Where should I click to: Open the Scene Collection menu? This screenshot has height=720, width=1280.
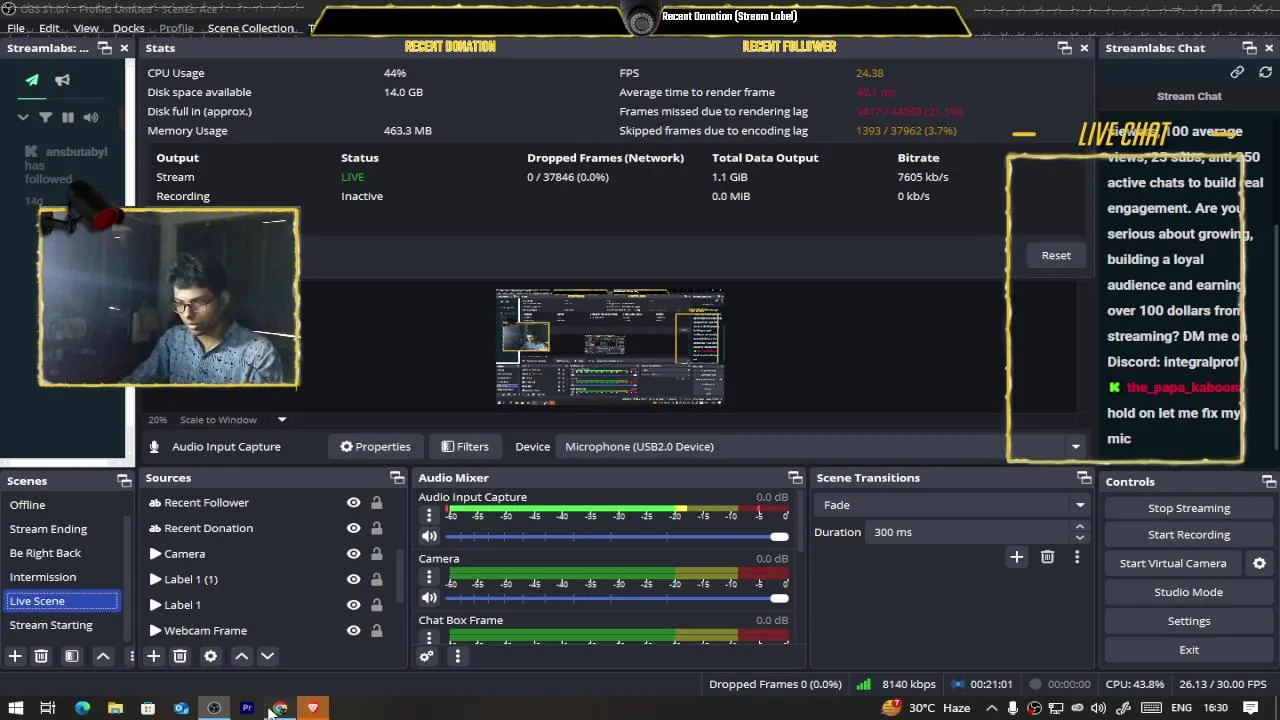(250, 28)
